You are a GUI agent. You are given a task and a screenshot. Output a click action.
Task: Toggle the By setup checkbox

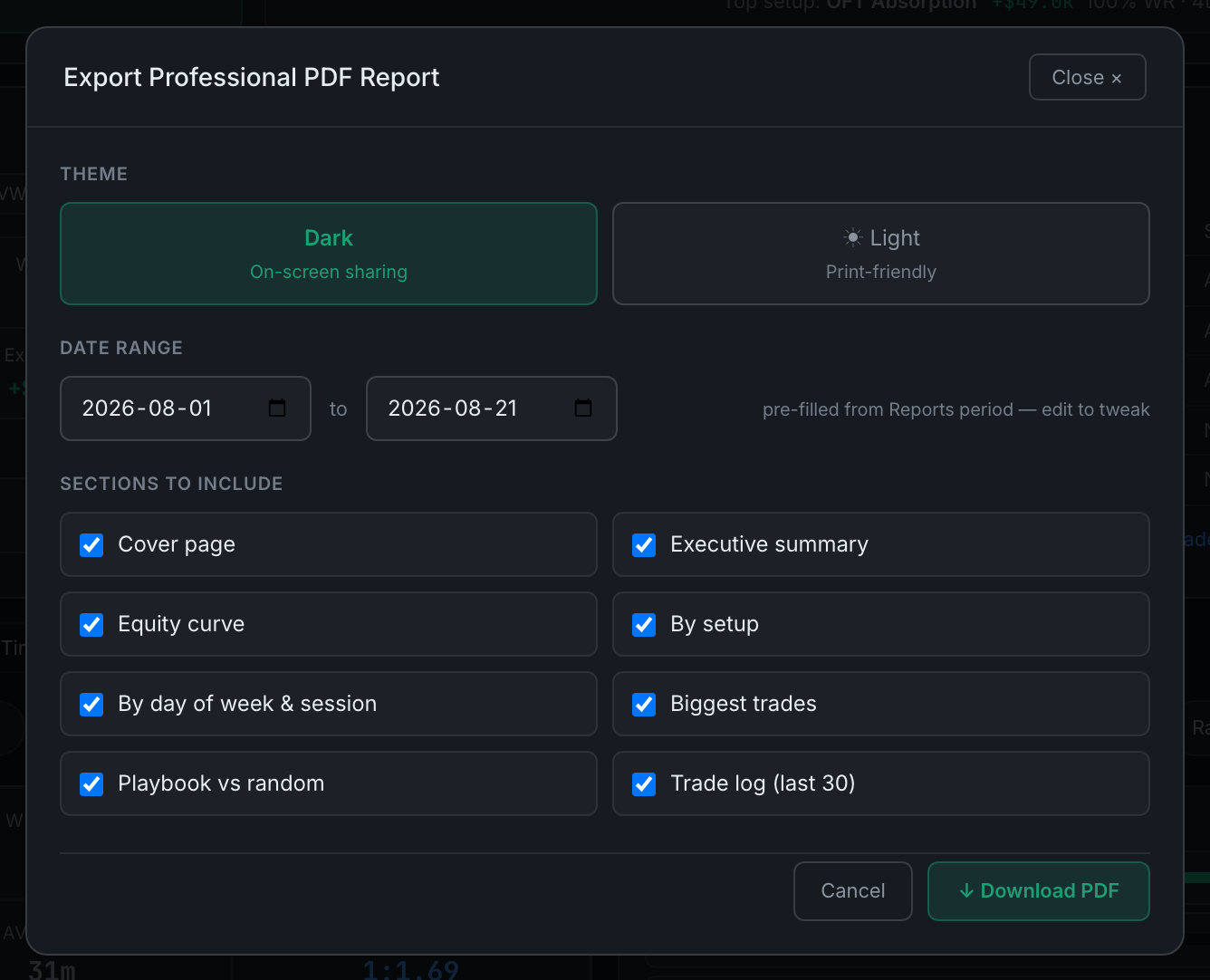click(644, 624)
